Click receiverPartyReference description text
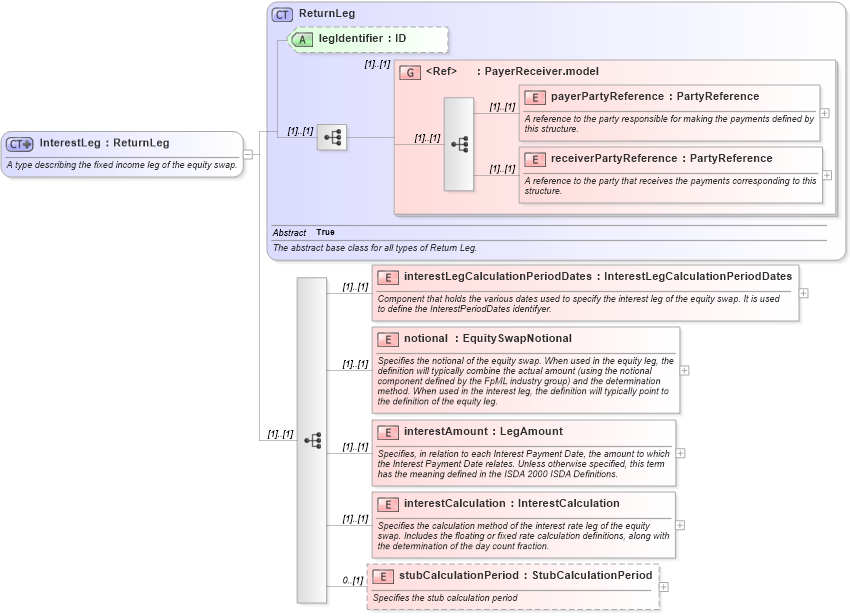The height and width of the screenshot is (616, 850). [670, 186]
